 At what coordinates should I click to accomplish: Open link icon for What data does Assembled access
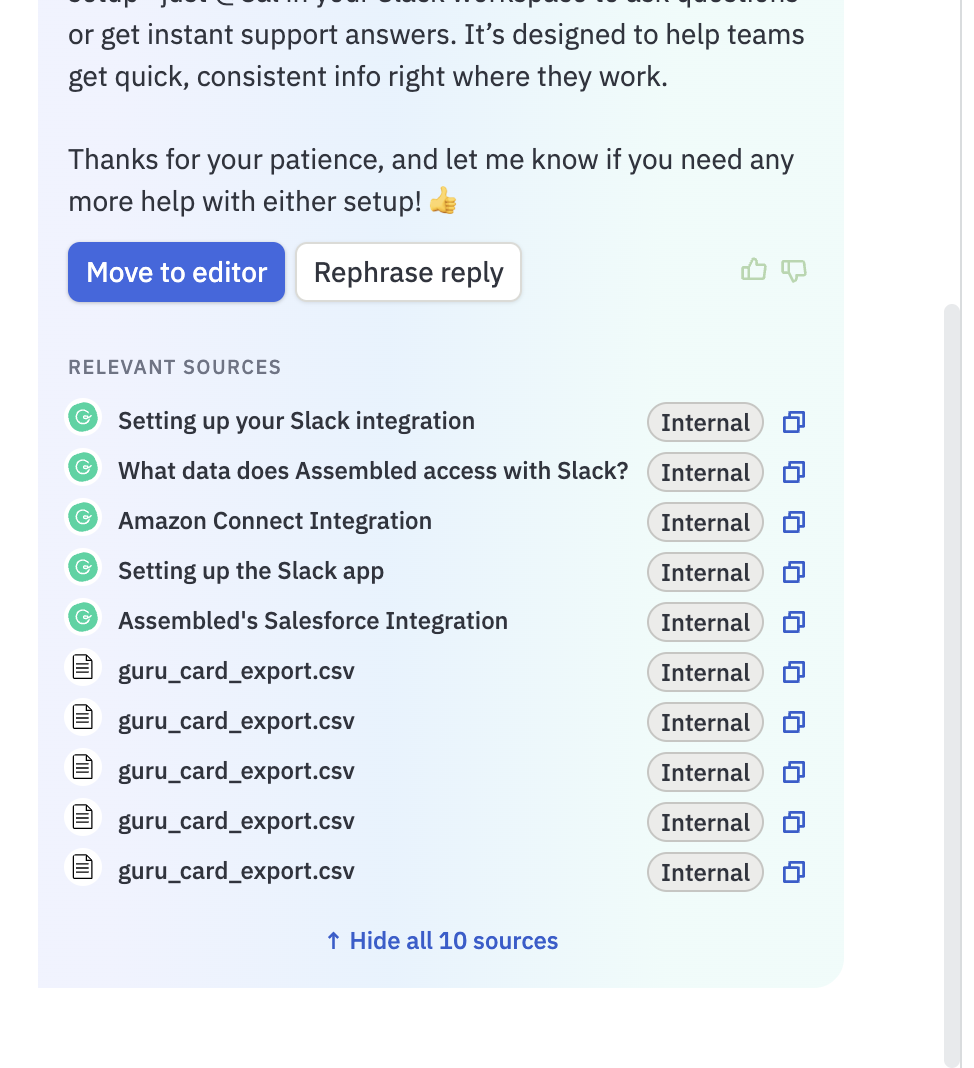pos(794,472)
